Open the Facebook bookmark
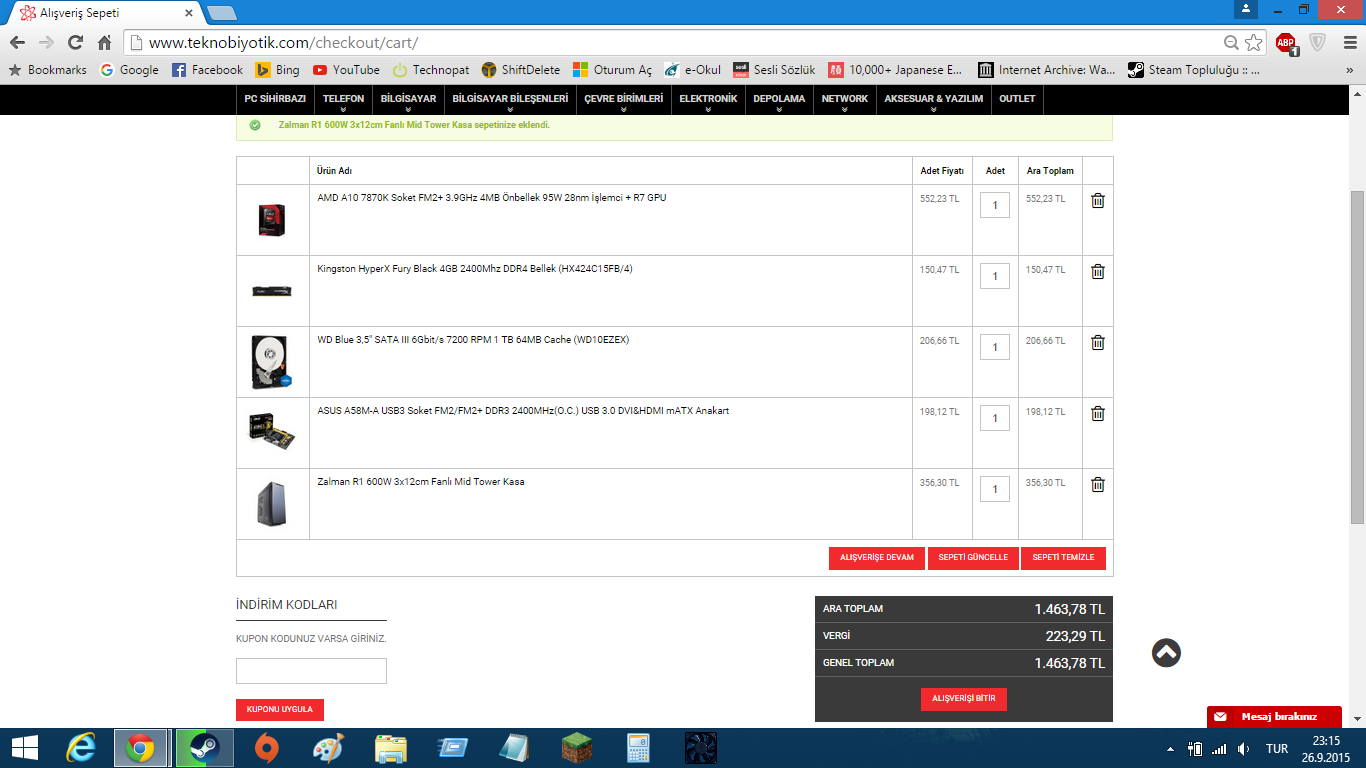Image resolution: width=1366 pixels, height=768 pixels. 207,70
